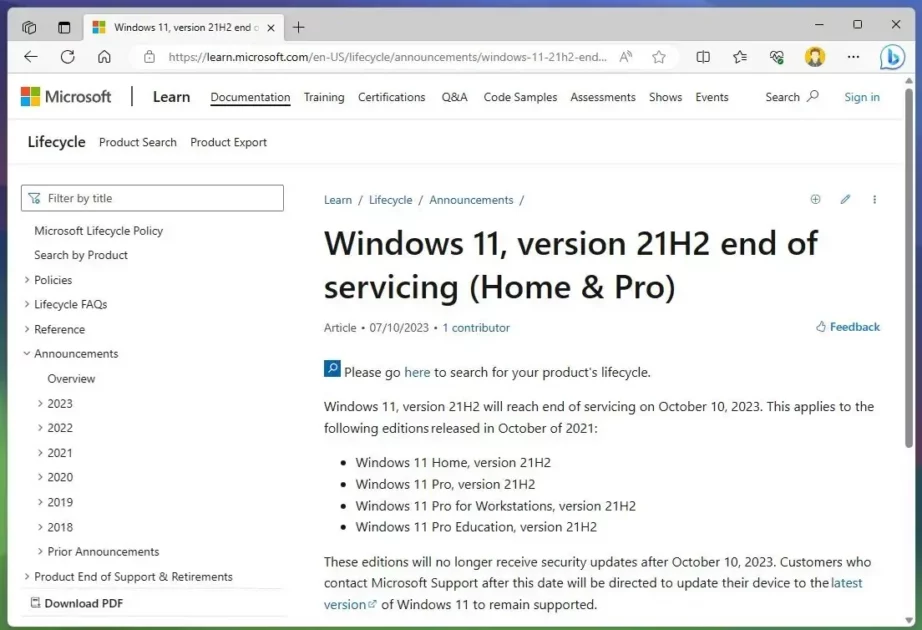Edit this article pencil icon

coord(845,199)
